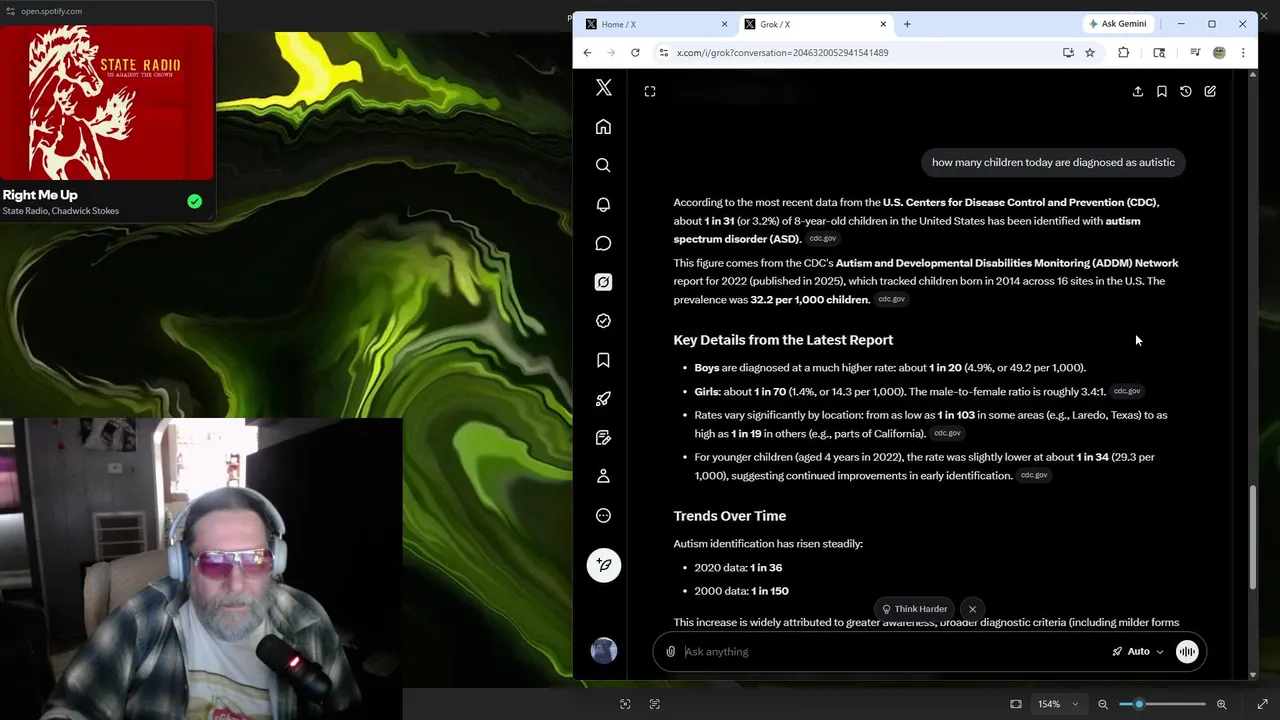Image resolution: width=1280 pixels, height=720 pixels.
Task: Click the Right Me Up song title
Action: tap(40, 195)
